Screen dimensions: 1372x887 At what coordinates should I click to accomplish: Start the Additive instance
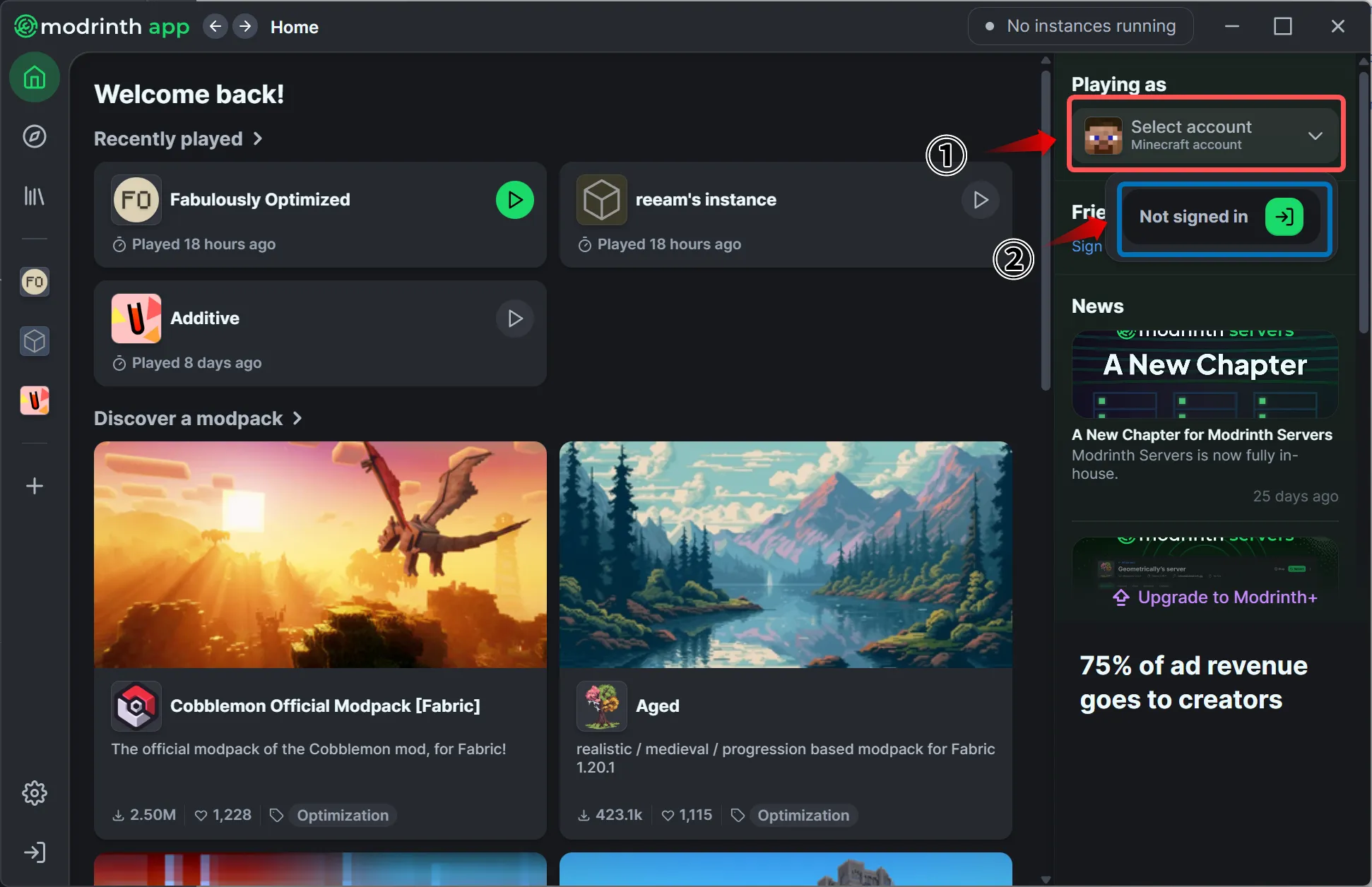click(x=514, y=319)
